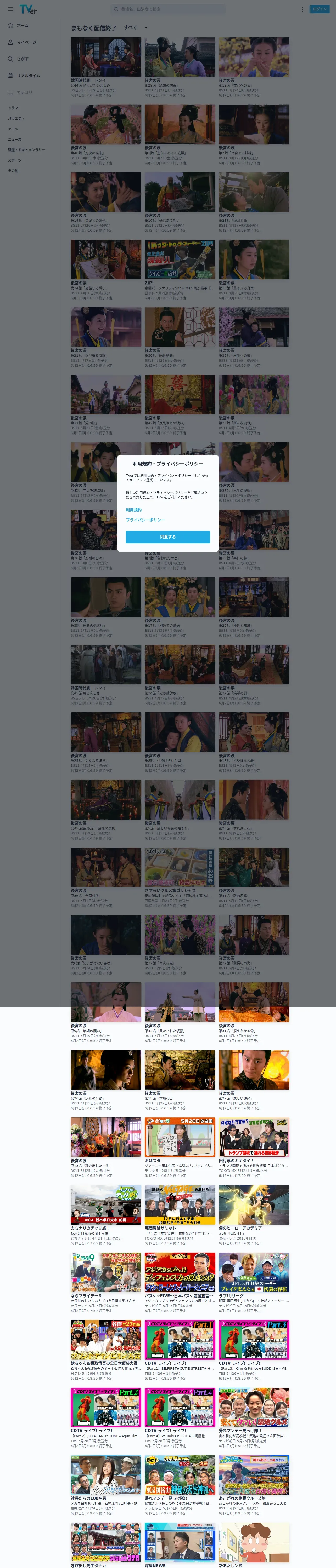Open プライバシーポリシー link in dialog
The image size is (336, 1568).
[145, 520]
